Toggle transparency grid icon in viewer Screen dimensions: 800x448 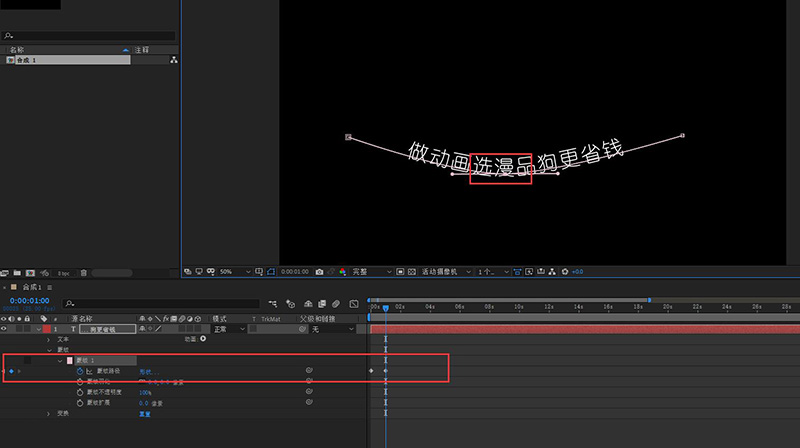pyautogui.click(x=412, y=272)
